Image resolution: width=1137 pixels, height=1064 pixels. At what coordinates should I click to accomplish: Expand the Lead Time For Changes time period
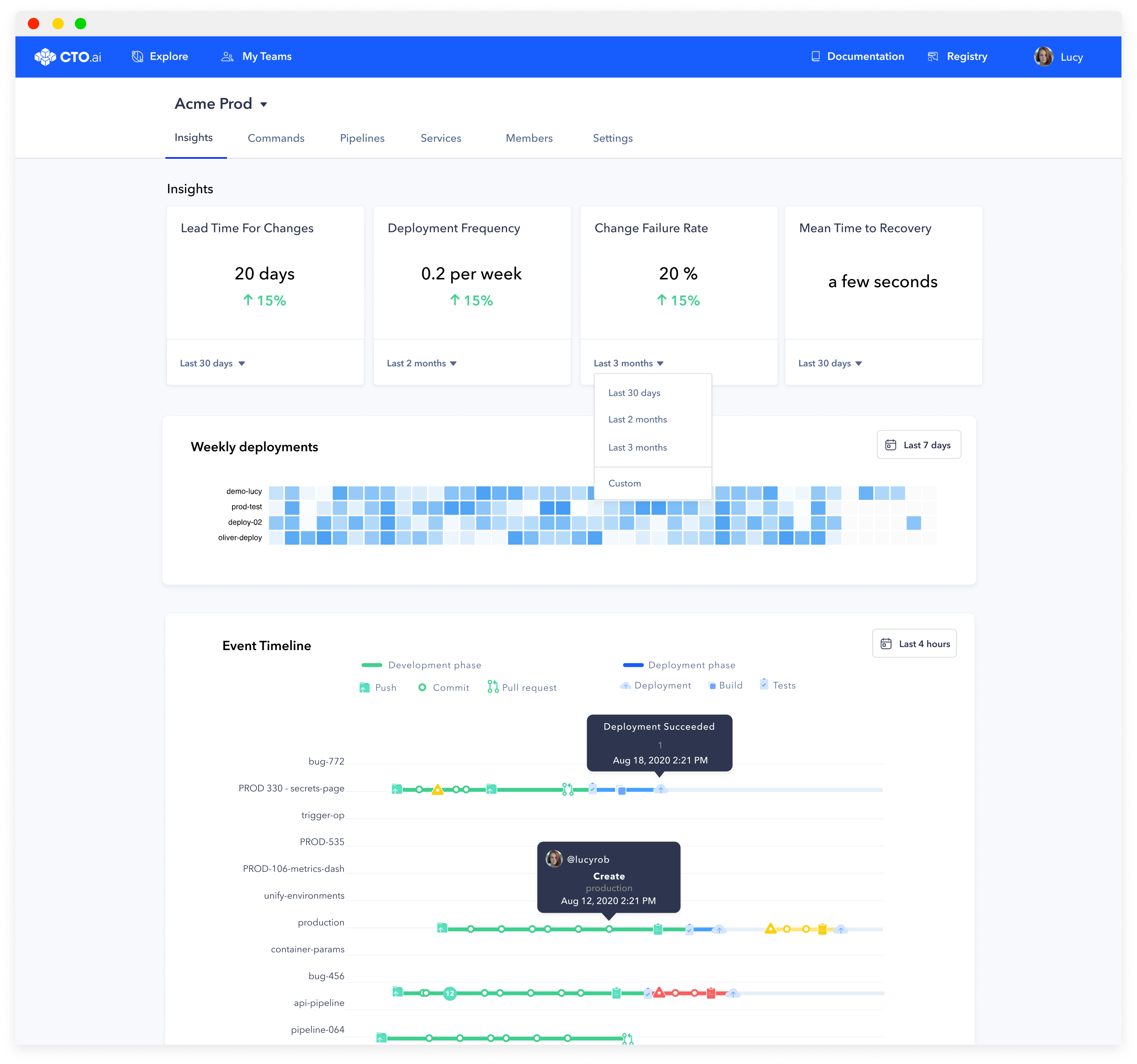pos(213,363)
